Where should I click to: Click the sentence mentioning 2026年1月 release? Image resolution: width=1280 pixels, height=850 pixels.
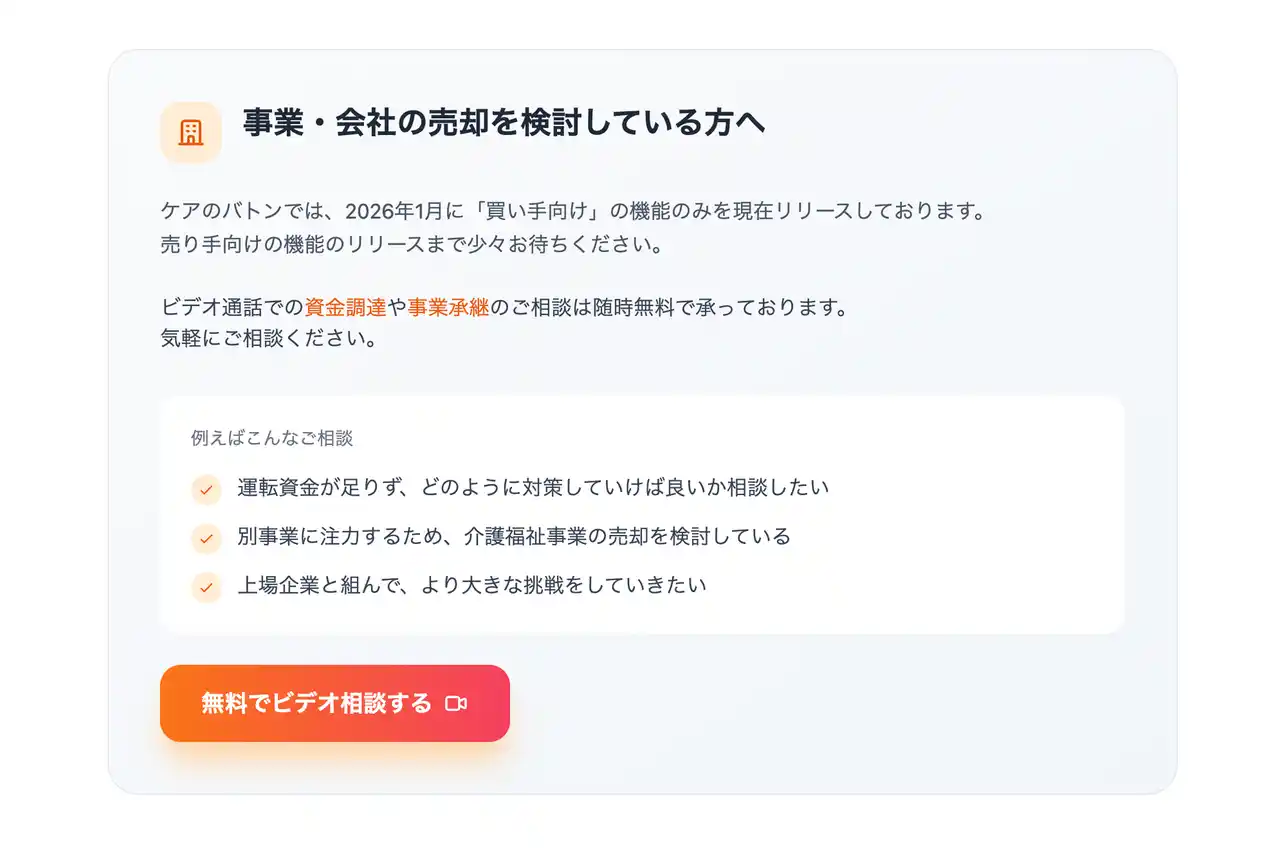574,212
